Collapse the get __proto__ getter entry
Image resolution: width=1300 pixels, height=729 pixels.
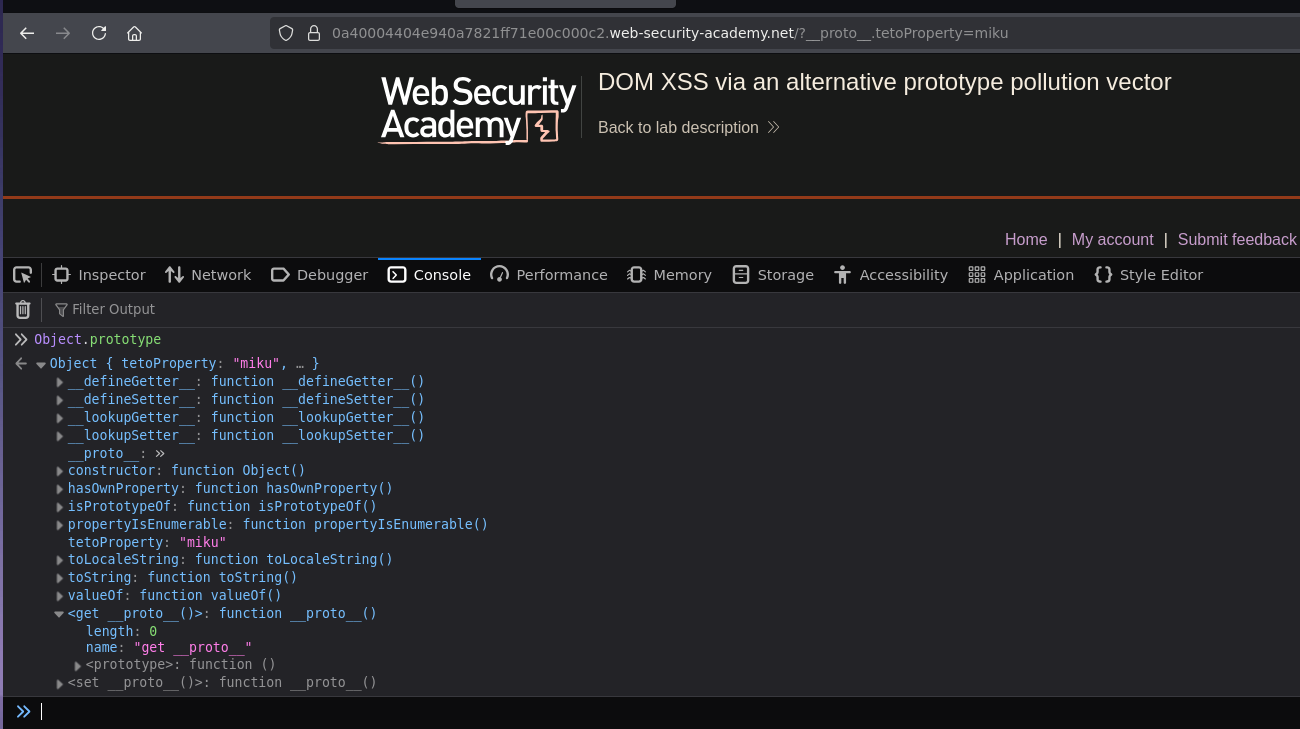(x=59, y=614)
